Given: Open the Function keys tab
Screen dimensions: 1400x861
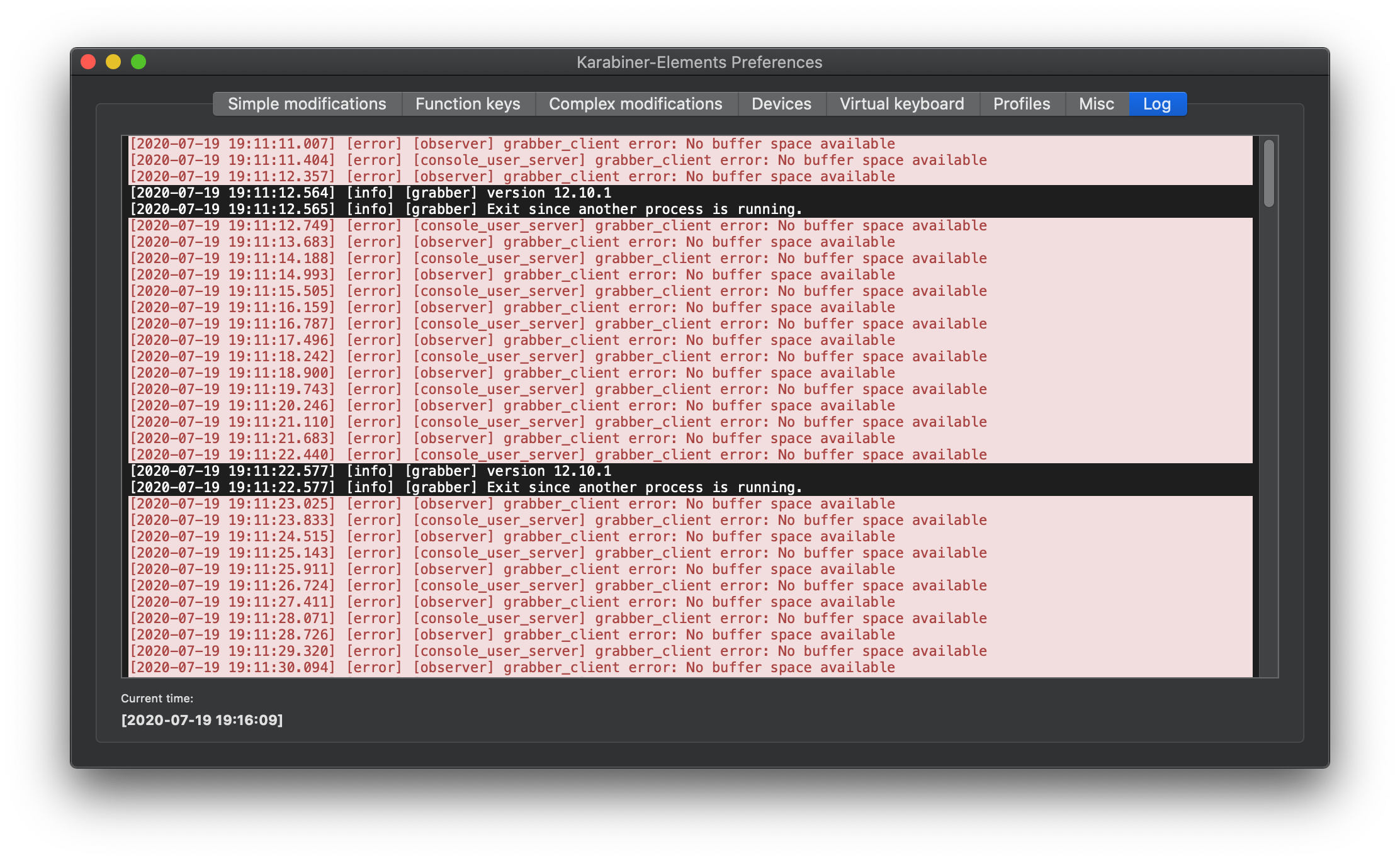Looking at the screenshot, I should (x=468, y=104).
